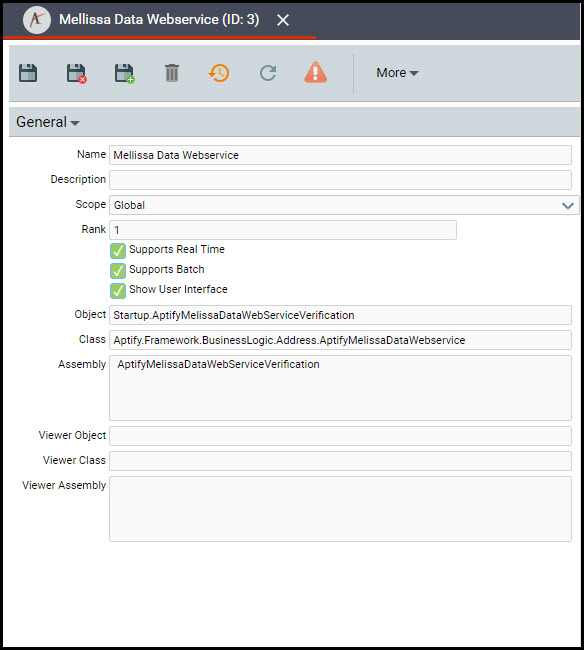Close the Mellissa Data Webservice tab
The height and width of the screenshot is (650, 584).
(x=283, y=20)
